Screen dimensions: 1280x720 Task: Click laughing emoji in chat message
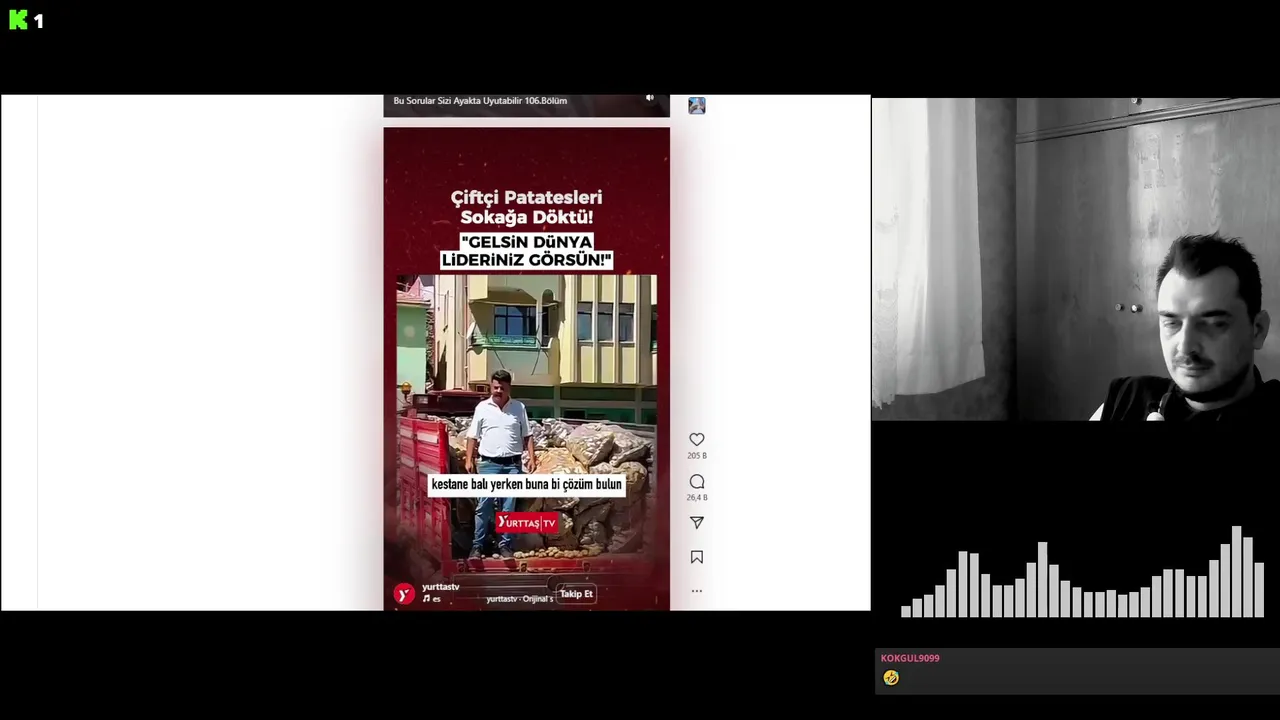[x=891, y=678]
